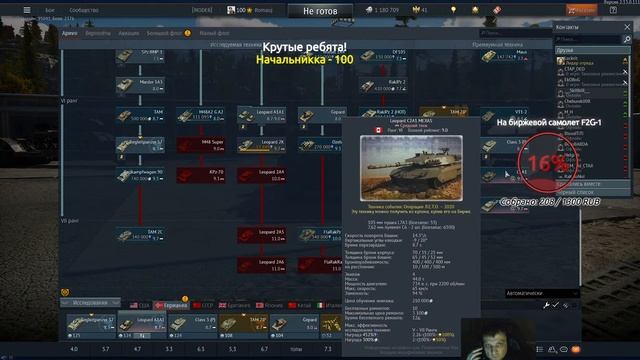Select the locked Leopard 2A5 card
The height and width of the screenshot is (360, 640).
(262, 236)
